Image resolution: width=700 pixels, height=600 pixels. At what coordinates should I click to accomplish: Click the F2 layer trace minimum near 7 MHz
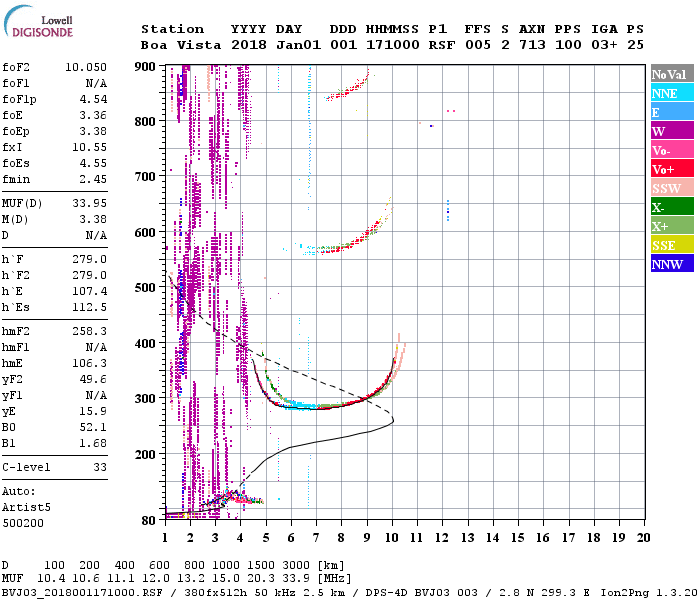pyautogui.click(x=316, y=408)
